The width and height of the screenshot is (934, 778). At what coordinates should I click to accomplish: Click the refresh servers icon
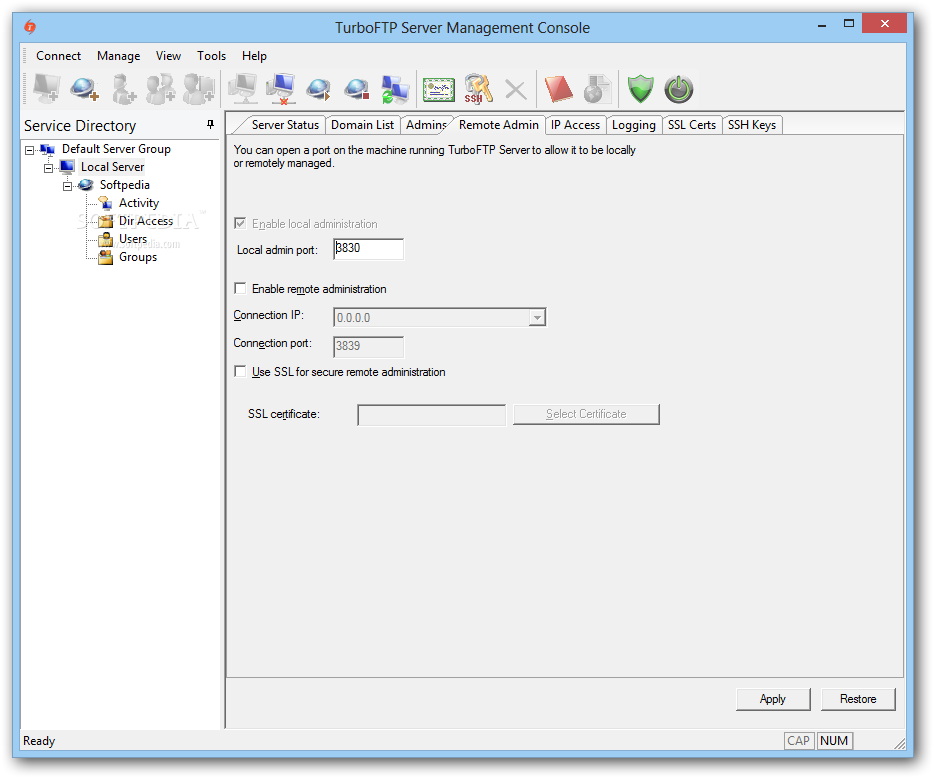(x=394, y=89)
